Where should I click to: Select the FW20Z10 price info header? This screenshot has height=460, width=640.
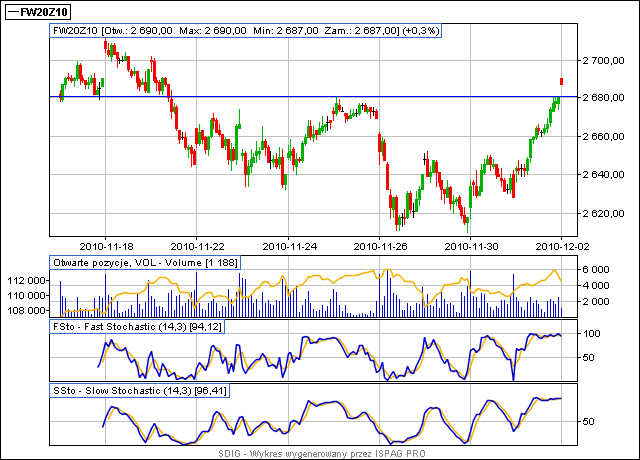coord(245,31)
